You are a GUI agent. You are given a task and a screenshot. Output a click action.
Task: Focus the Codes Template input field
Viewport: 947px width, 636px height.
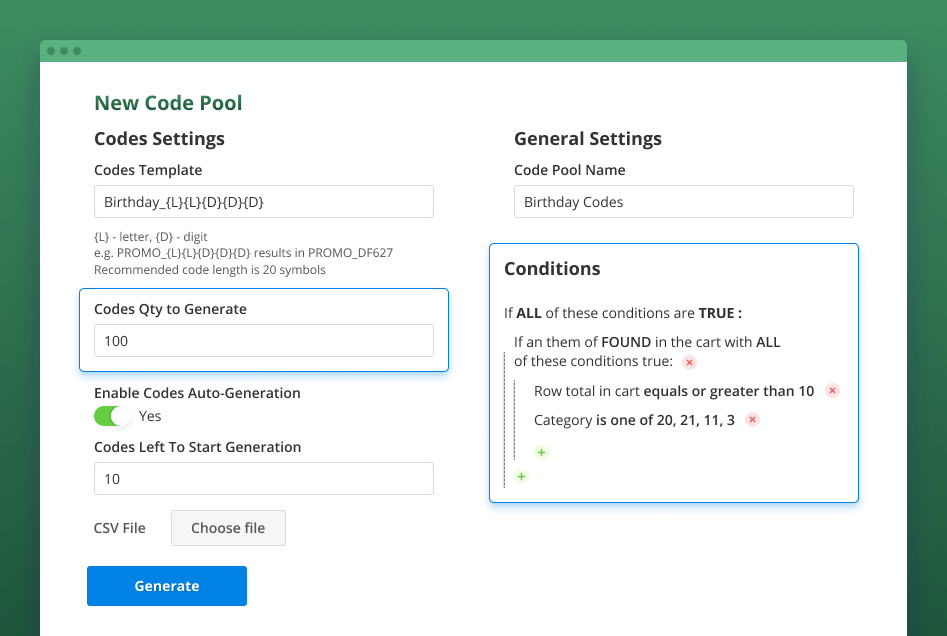pos(263,201)
